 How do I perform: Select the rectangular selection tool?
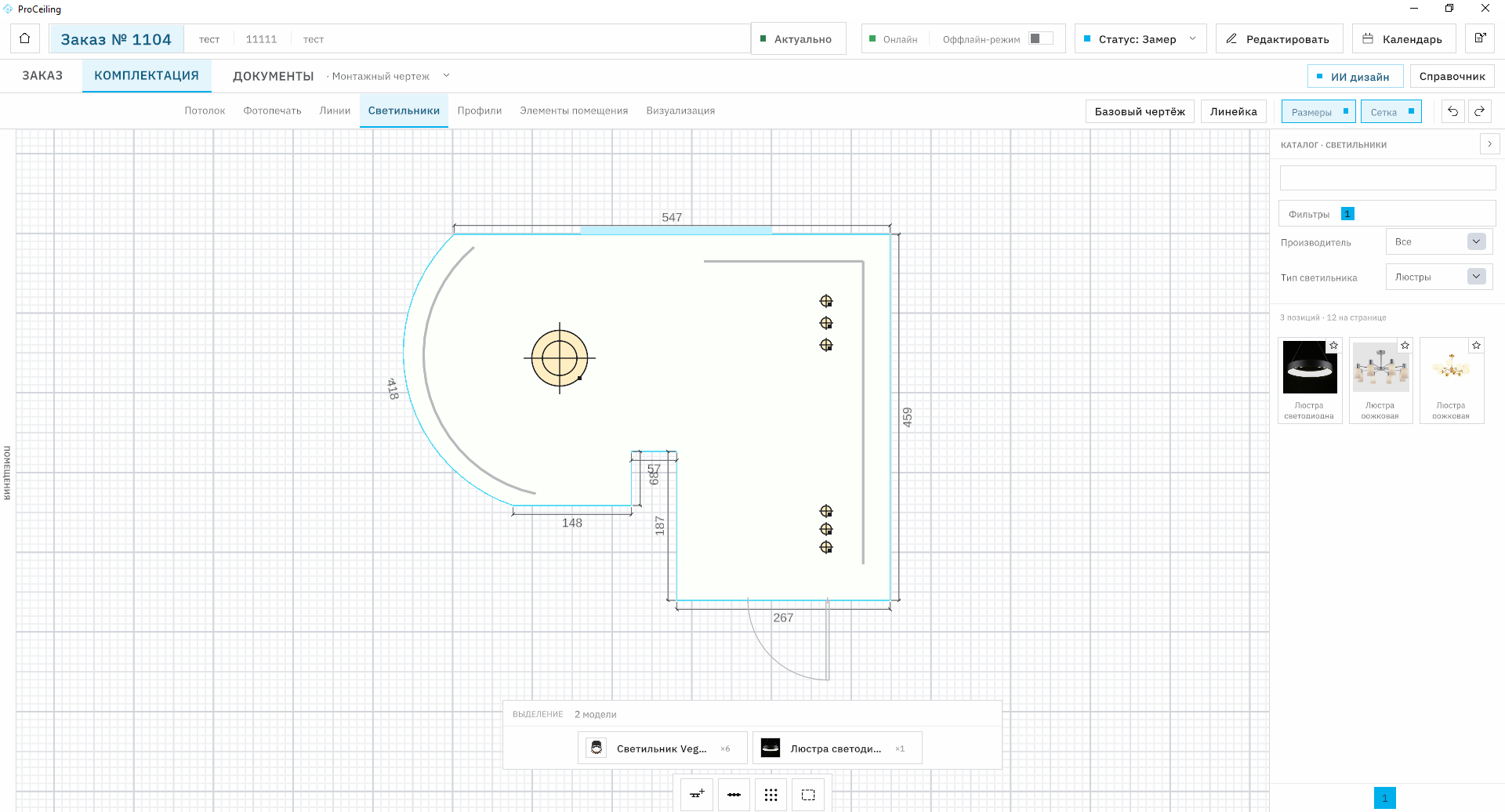click(808, 794)
